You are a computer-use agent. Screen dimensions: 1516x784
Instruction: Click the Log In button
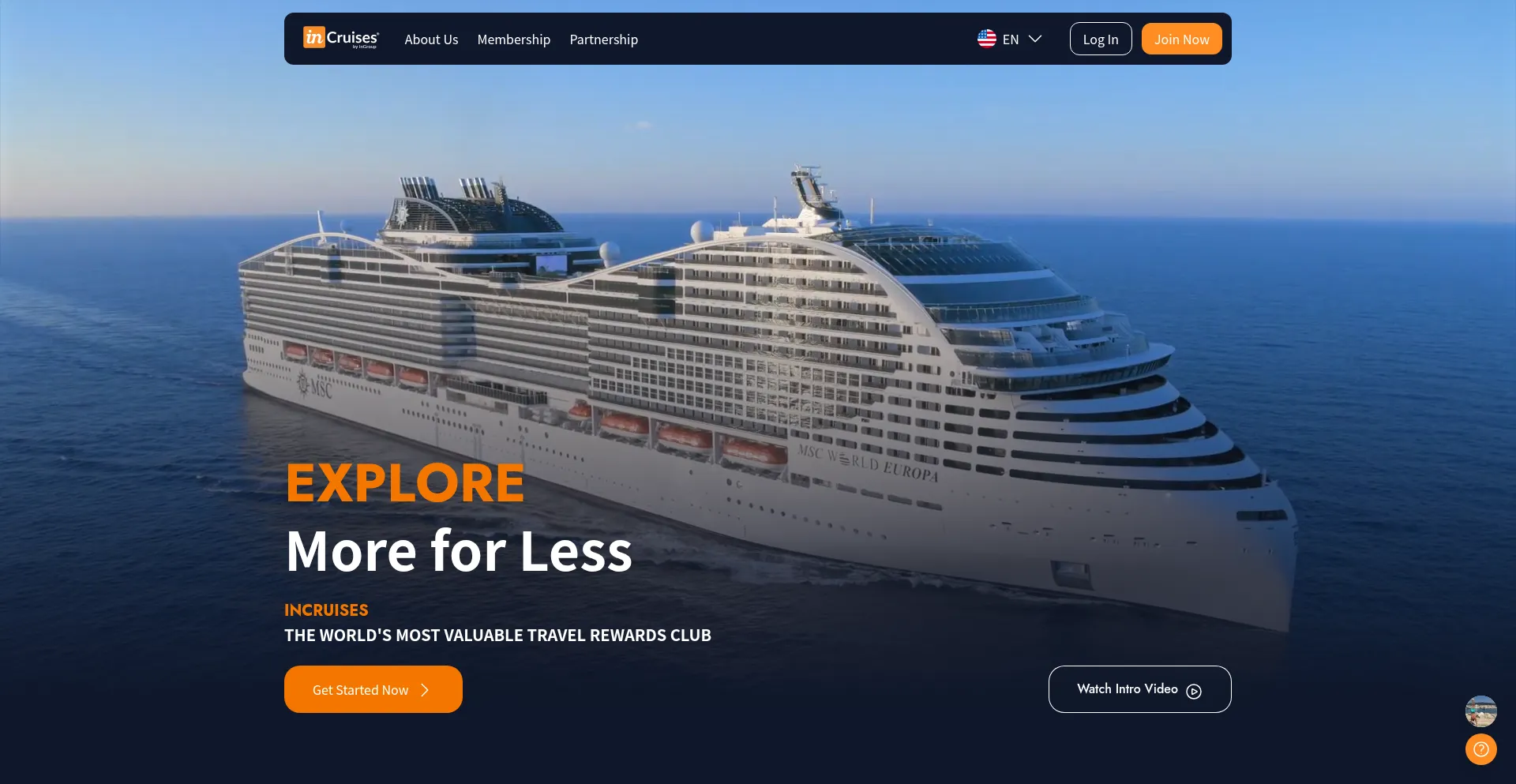pos(1101,39)
